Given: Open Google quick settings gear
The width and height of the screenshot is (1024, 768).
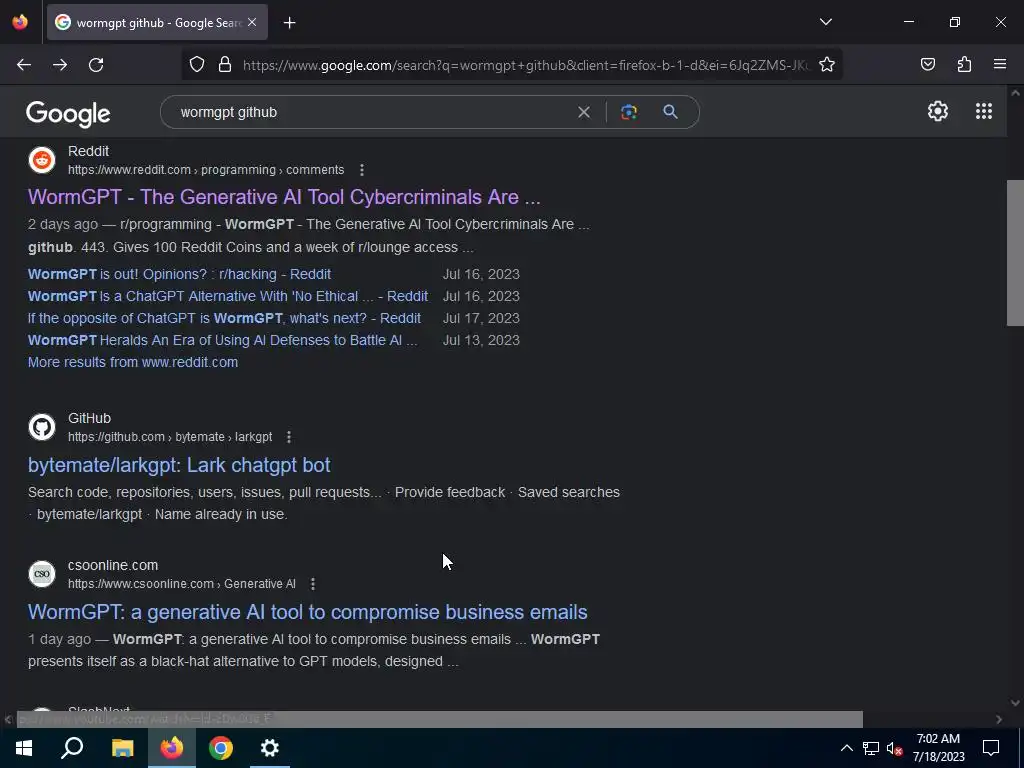Looking at the screenshot, I should pos(938,111).
